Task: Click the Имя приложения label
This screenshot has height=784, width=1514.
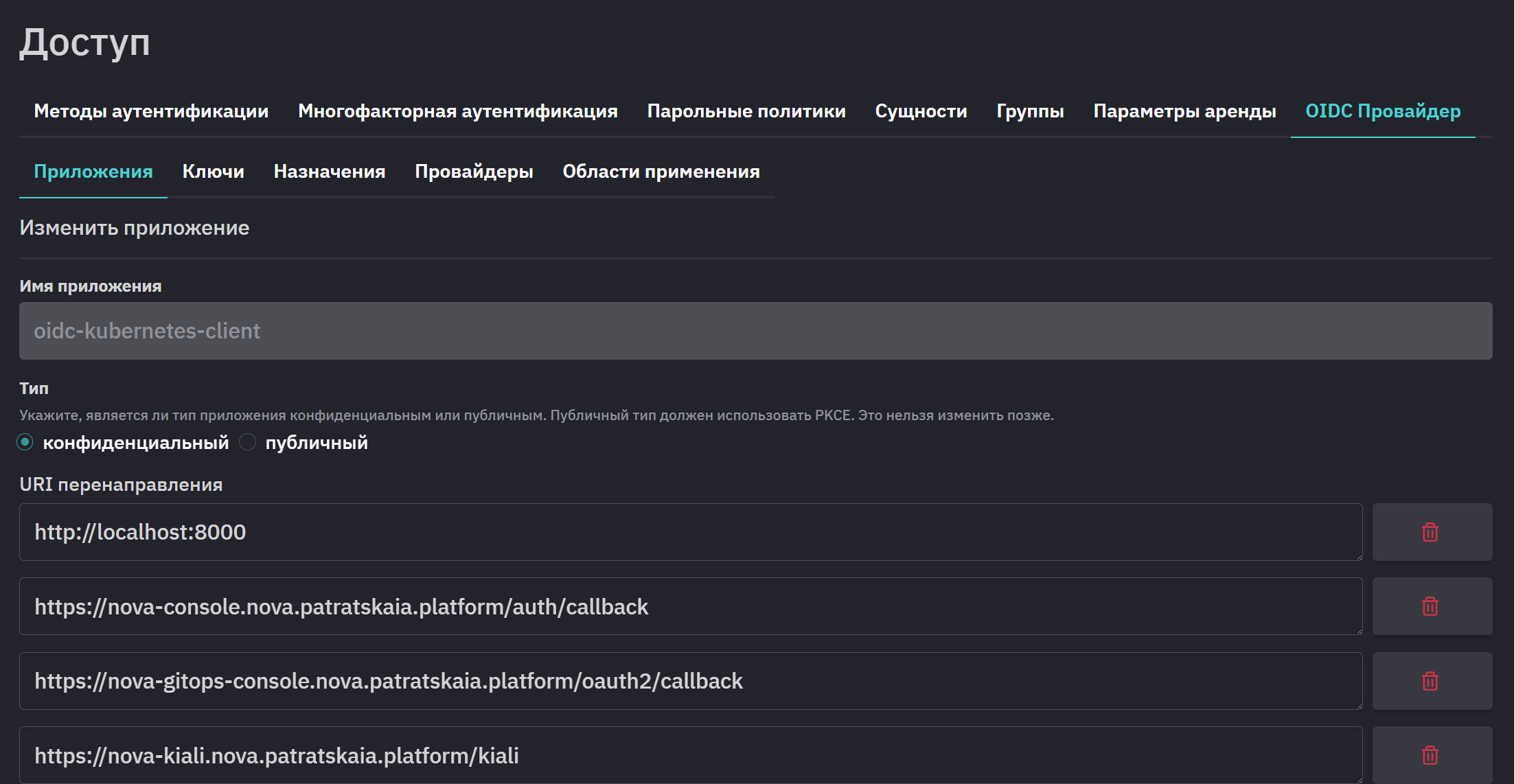Action: coord(91,286)
